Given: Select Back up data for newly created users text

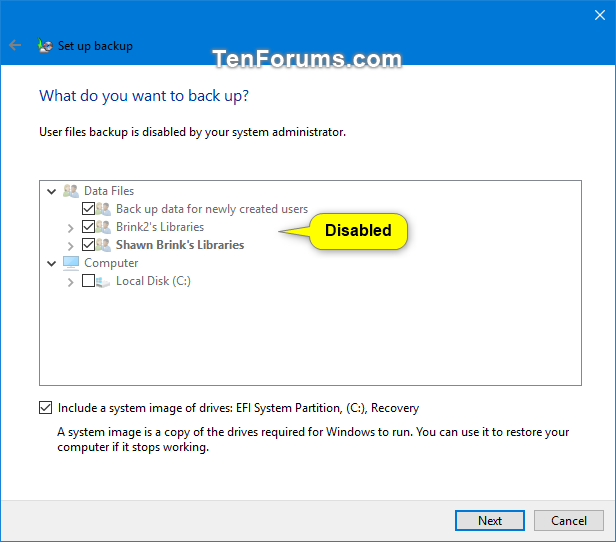Looking at the screenshot, I should pos(212,209).
